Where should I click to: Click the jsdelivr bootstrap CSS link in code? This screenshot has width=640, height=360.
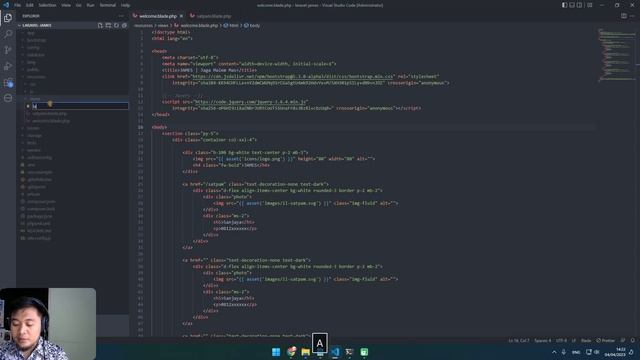292,76
